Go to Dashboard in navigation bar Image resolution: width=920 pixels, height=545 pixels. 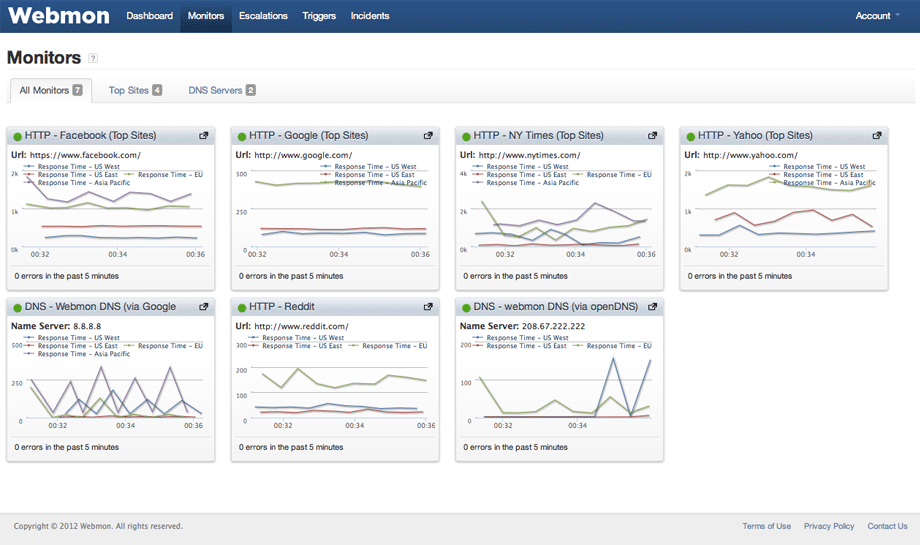(x=150, y=16)
